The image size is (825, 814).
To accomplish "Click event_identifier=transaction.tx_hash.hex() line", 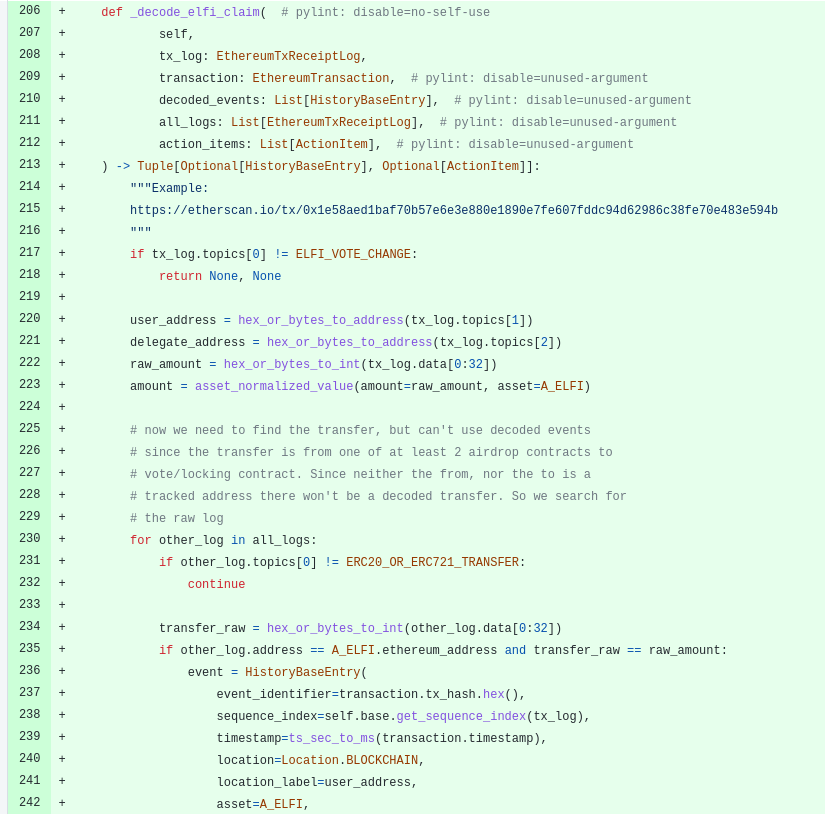I will pos(371,695).
